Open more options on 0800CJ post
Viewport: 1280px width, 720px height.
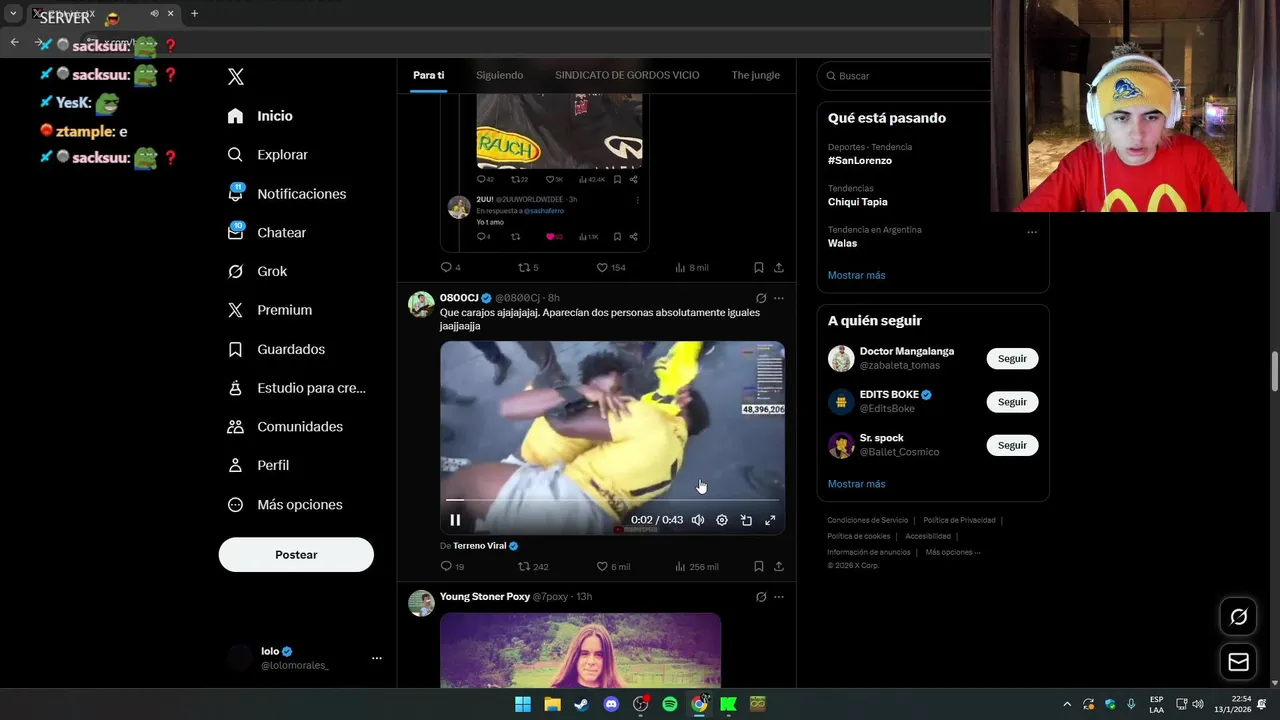[x=779, y=298]
